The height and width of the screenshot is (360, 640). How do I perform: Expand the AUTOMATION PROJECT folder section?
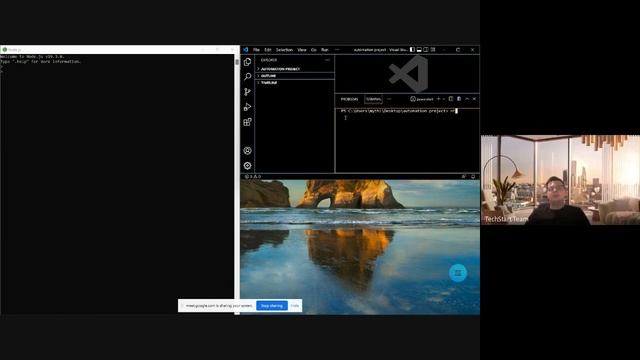point(295,69)
